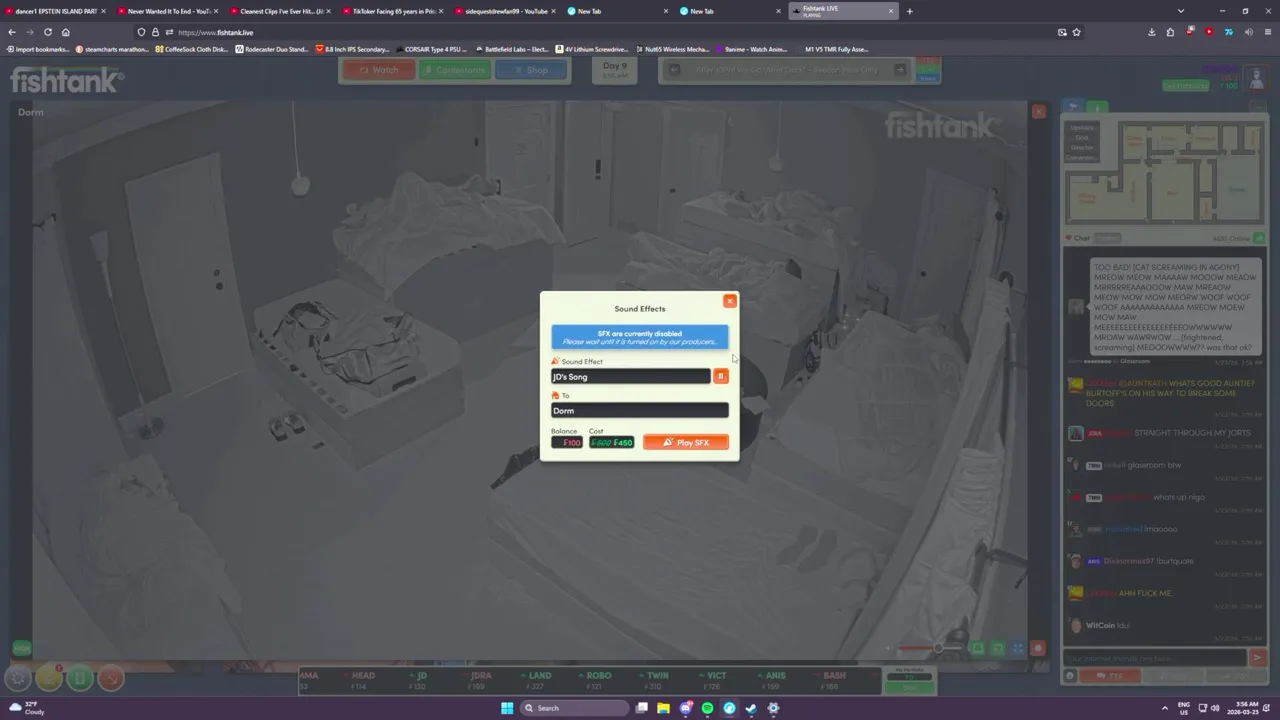
Task: Open the Sound Effect dropdown showing JD's Song
Action: tap(630, 377)
